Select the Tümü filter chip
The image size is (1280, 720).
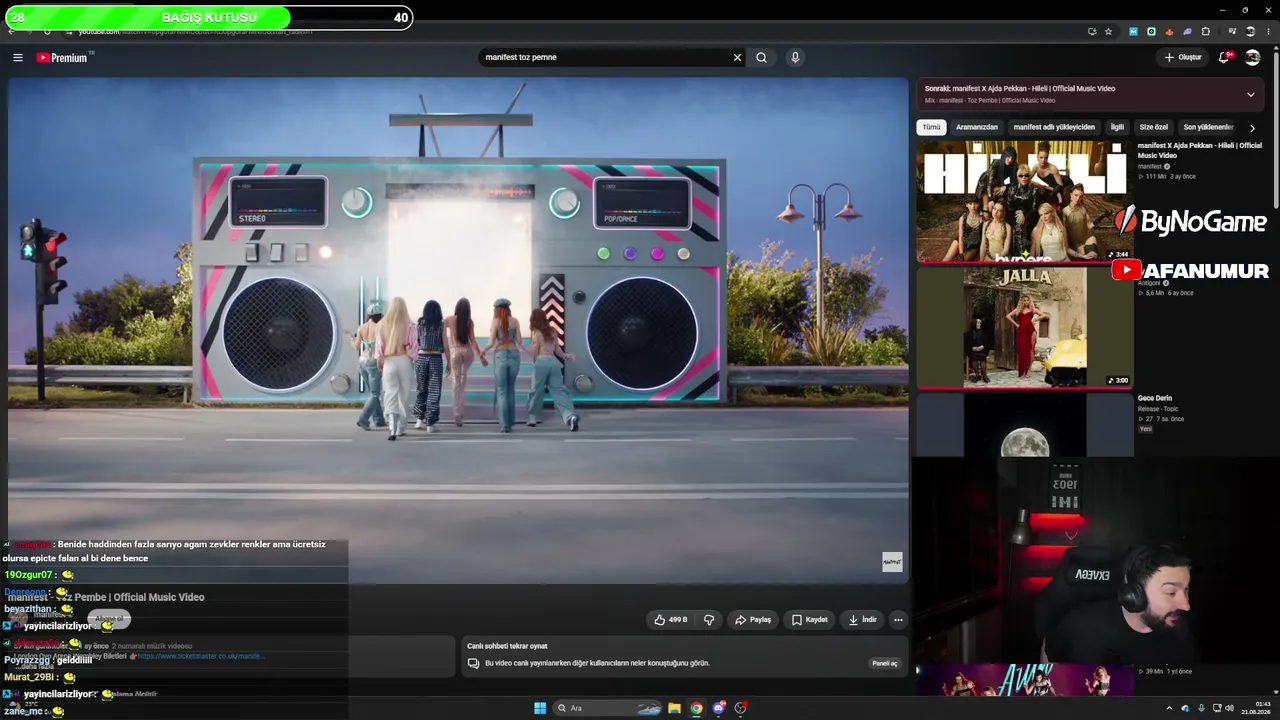point(931,127)
